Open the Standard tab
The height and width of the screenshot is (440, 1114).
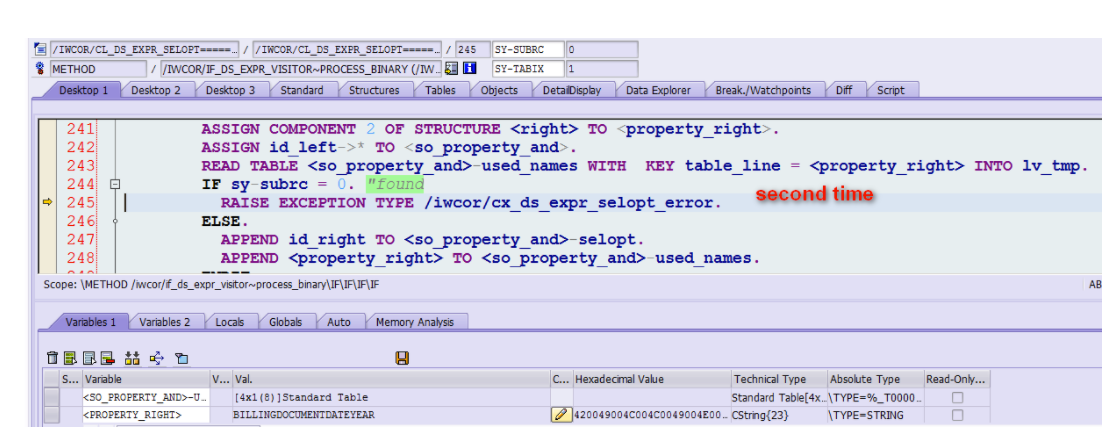301,90
